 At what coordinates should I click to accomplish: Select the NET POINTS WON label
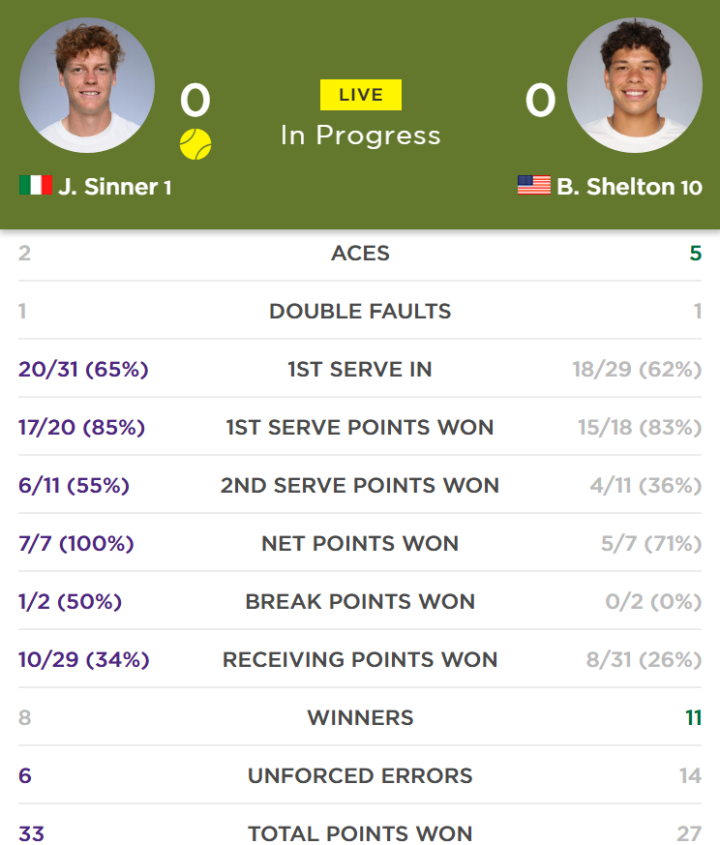360,544
